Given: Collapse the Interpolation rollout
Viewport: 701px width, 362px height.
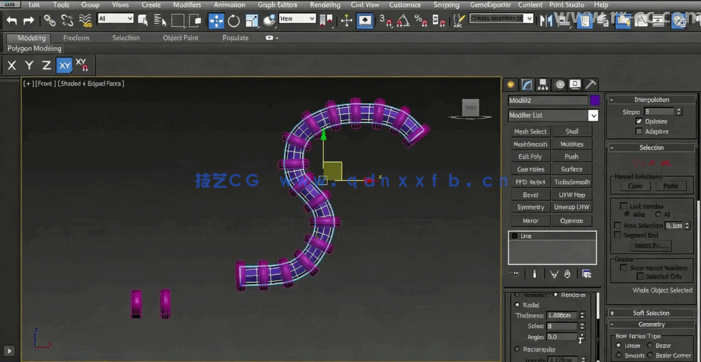Looking at the screenshot, I should coord(651,100).
